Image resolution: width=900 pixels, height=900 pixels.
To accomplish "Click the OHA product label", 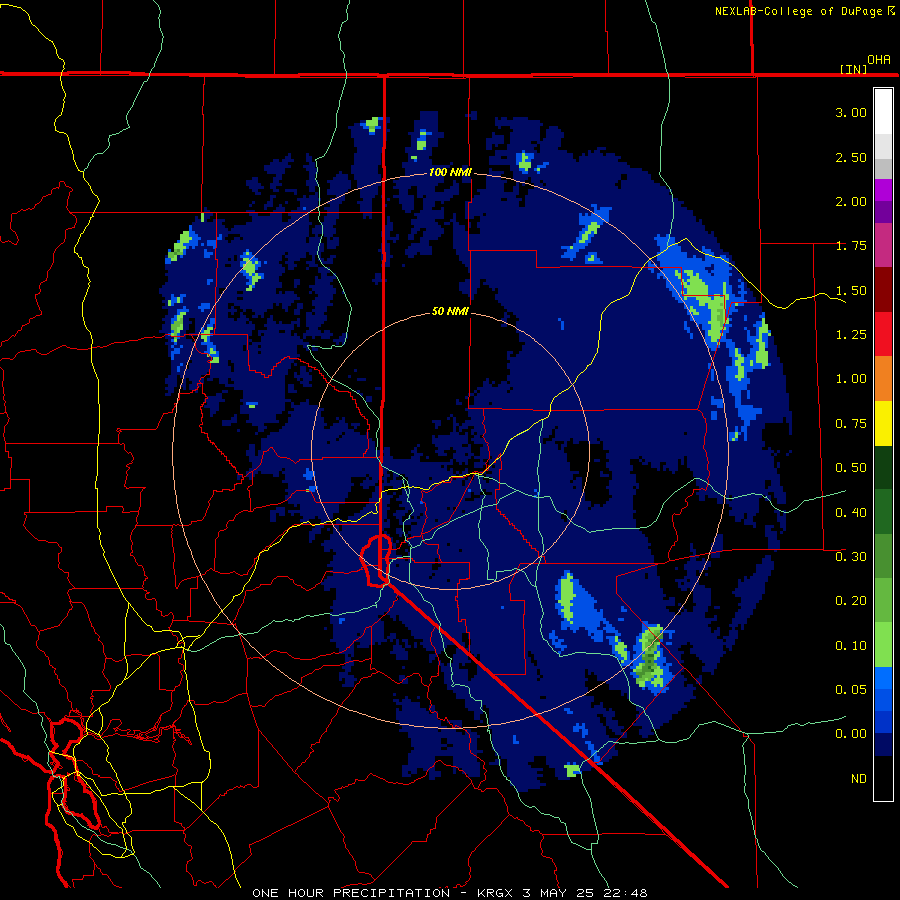I will 879,60.
